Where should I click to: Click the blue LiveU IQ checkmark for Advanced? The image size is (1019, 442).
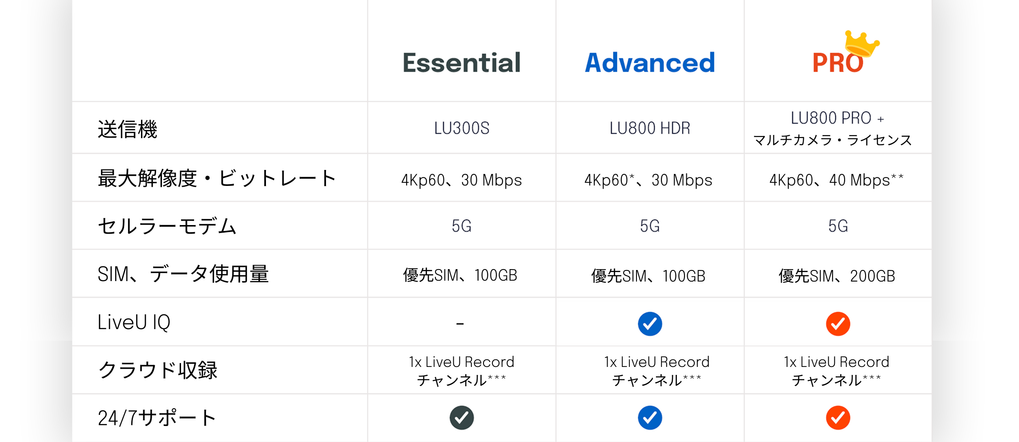(x=650, y=323)
